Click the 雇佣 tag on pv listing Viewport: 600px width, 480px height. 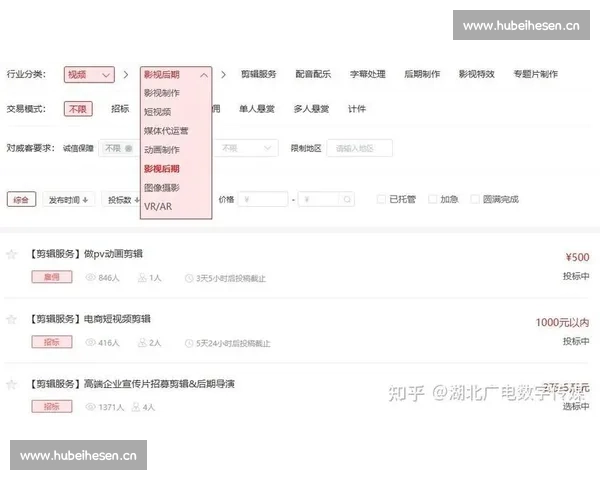(x=52, y=277)
